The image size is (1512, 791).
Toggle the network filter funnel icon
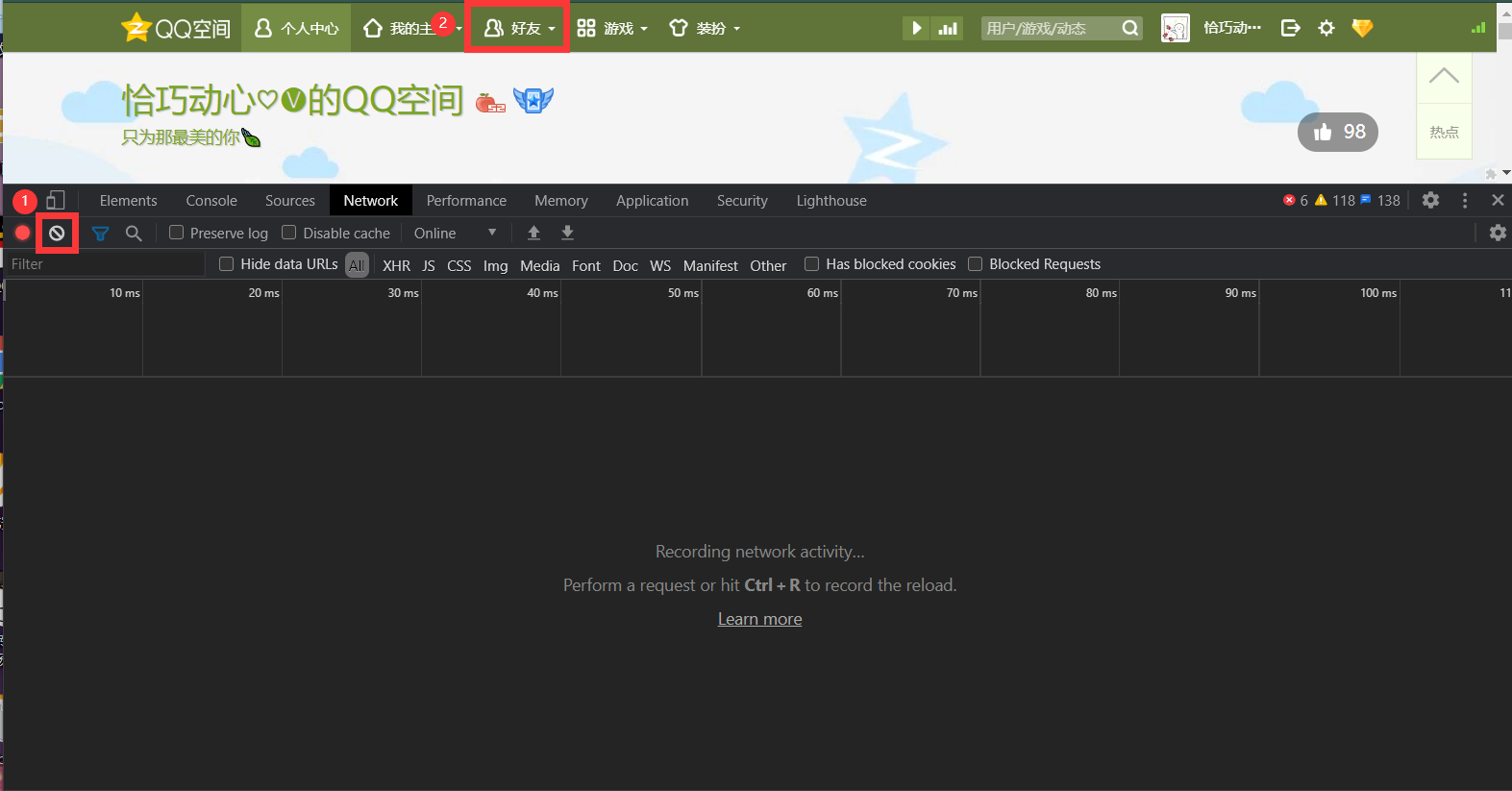(100, 233)
